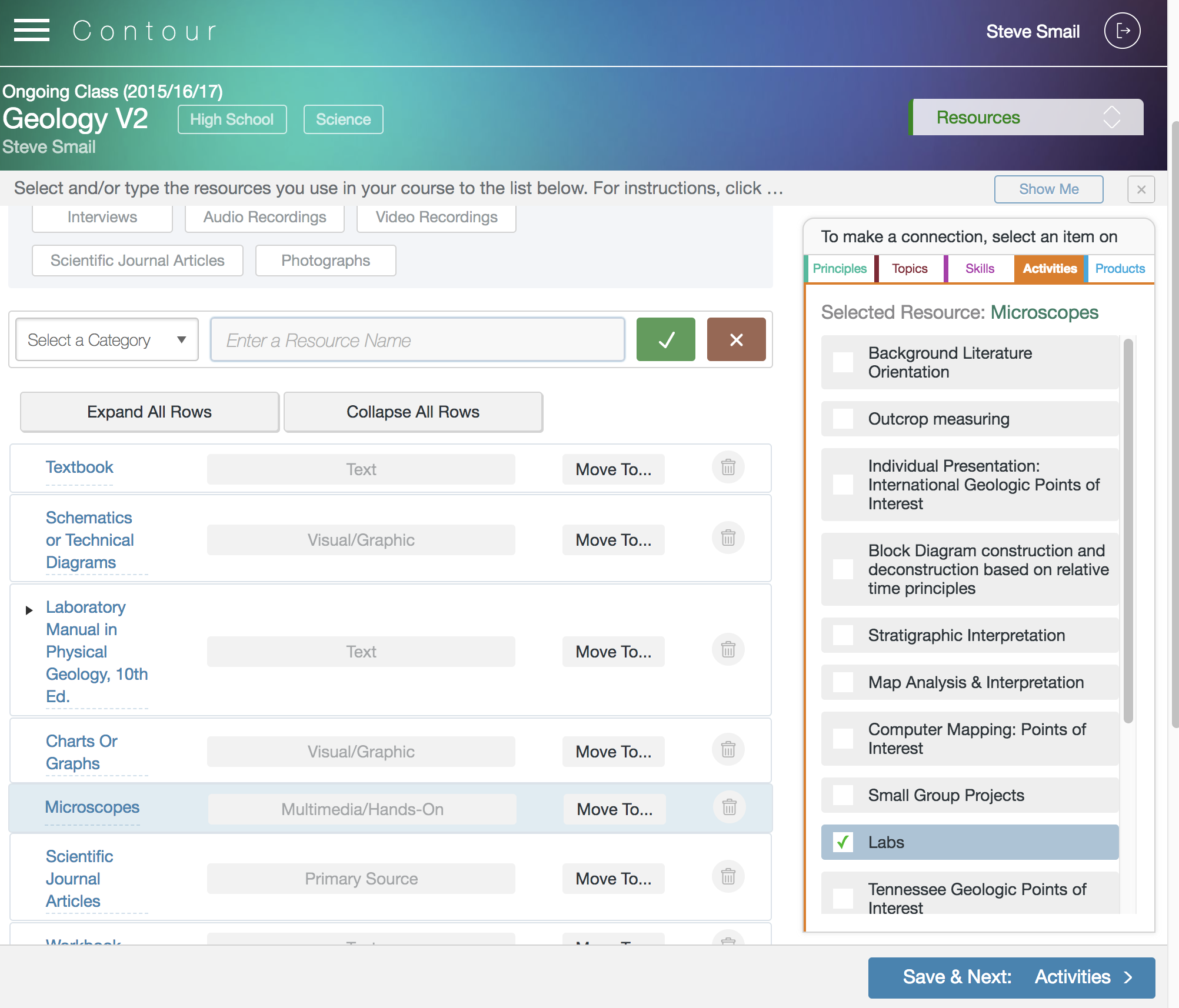The image size is (1179, 1008).
Task: Uncheck the Labs activity checkbox
Action: coord(842,842)
